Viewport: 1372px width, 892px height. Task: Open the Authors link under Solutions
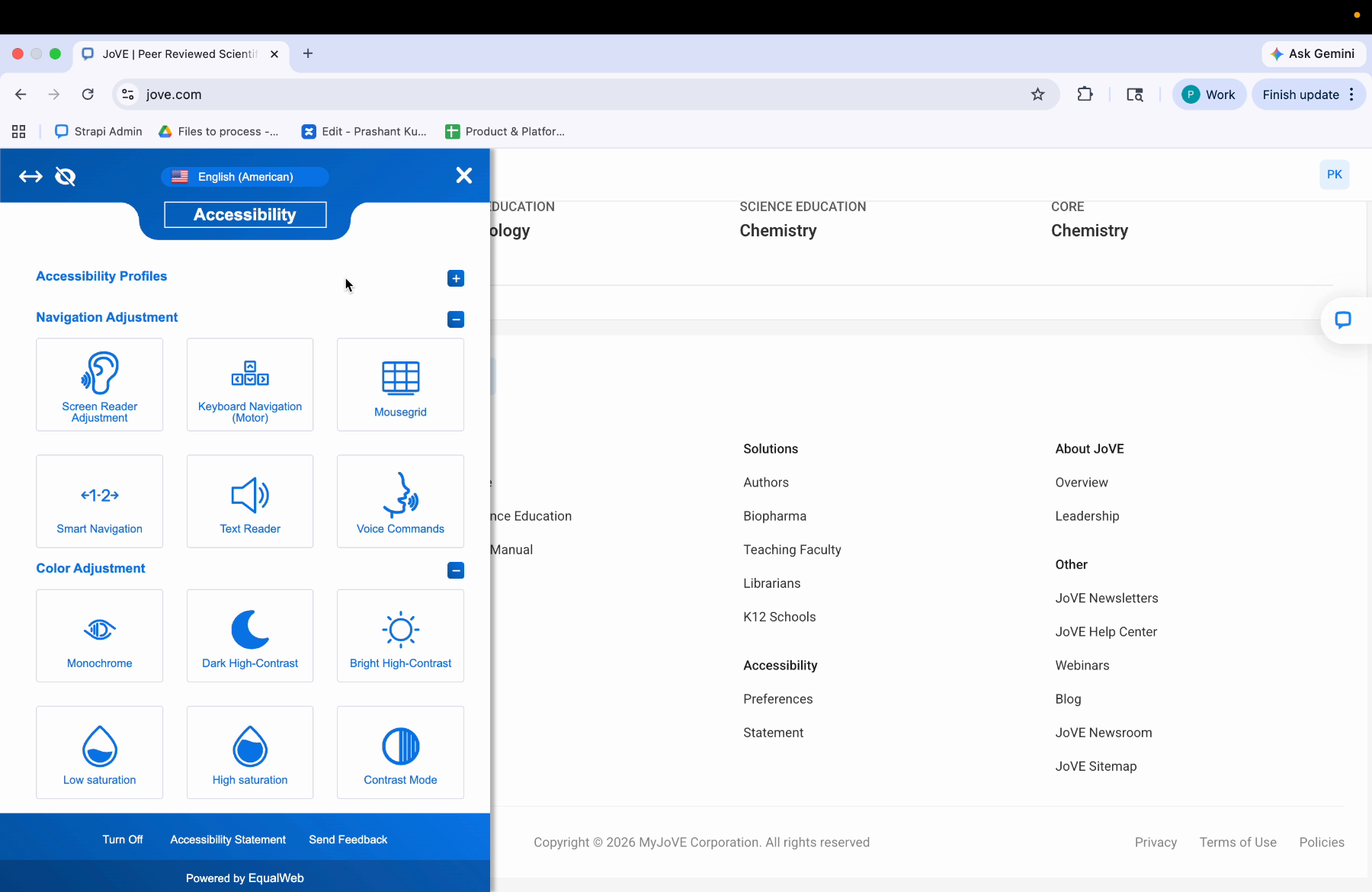766,483
